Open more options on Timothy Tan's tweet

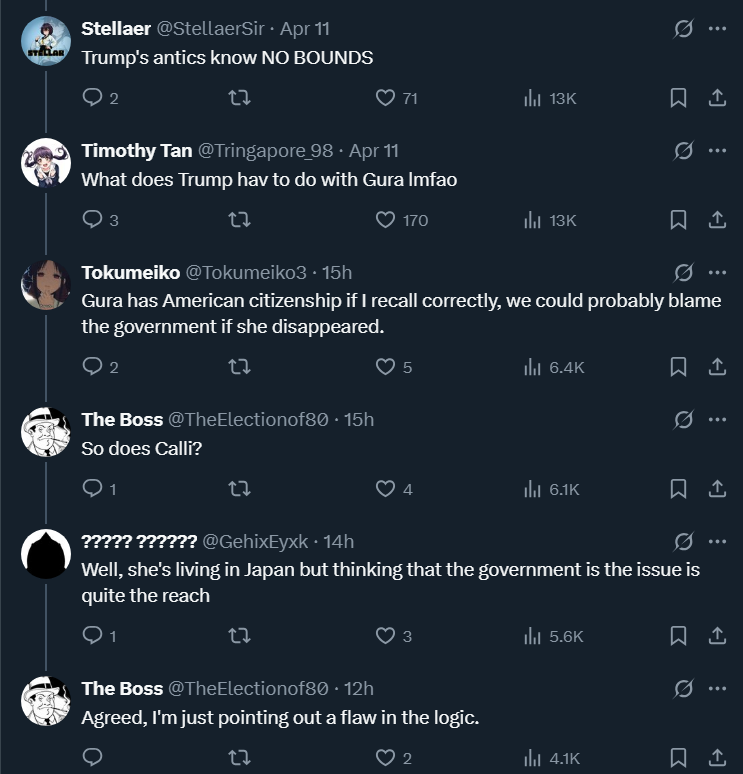(x=717, y=151)
